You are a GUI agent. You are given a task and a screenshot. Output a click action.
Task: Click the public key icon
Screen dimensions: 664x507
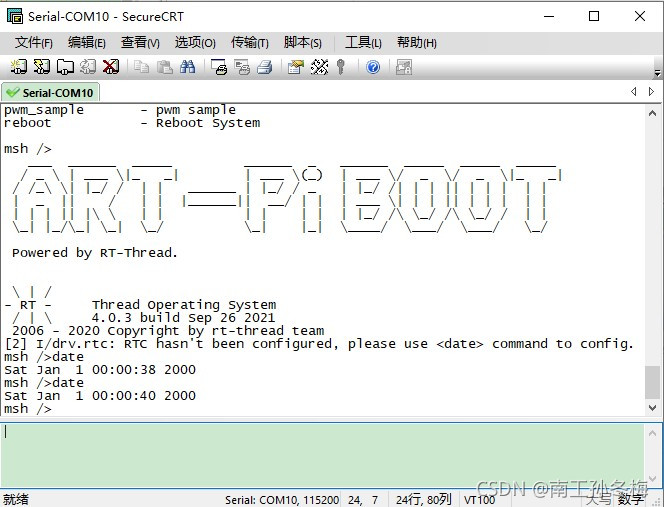tap(341, 67)
